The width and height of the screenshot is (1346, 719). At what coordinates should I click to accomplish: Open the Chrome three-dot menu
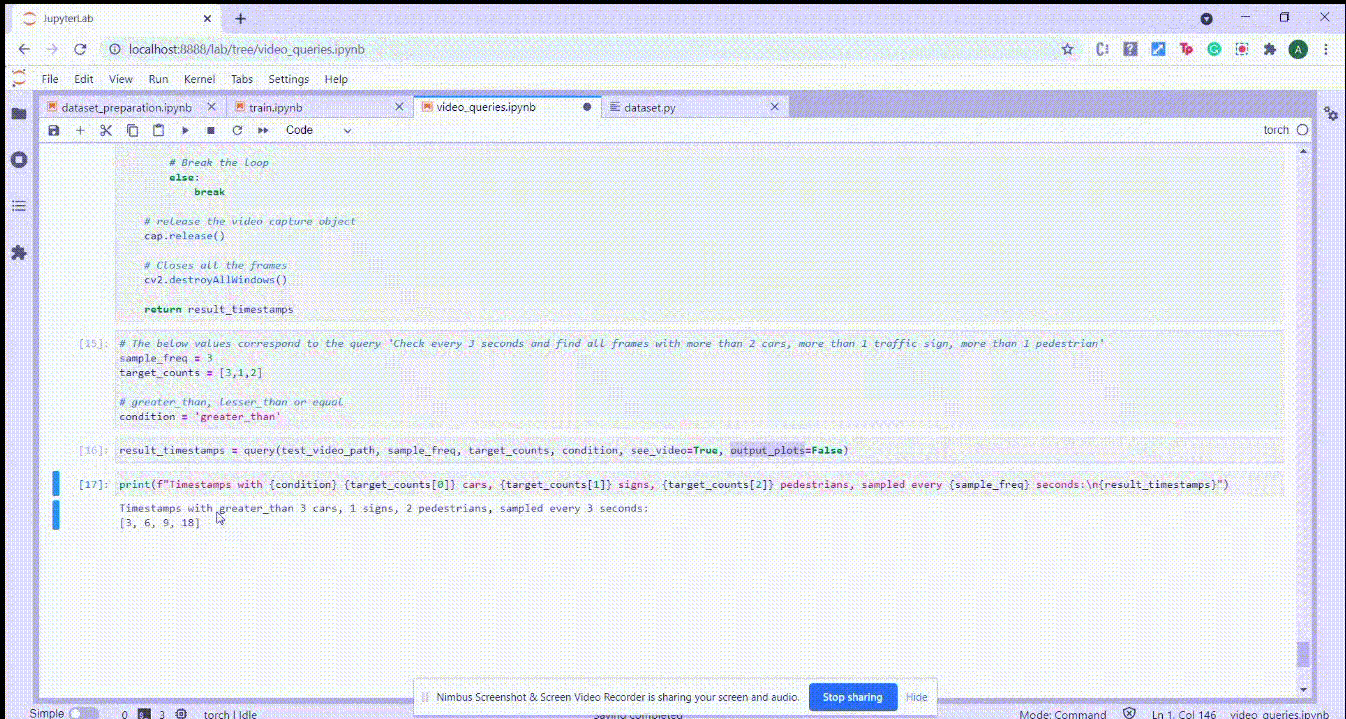(1326, 49)
